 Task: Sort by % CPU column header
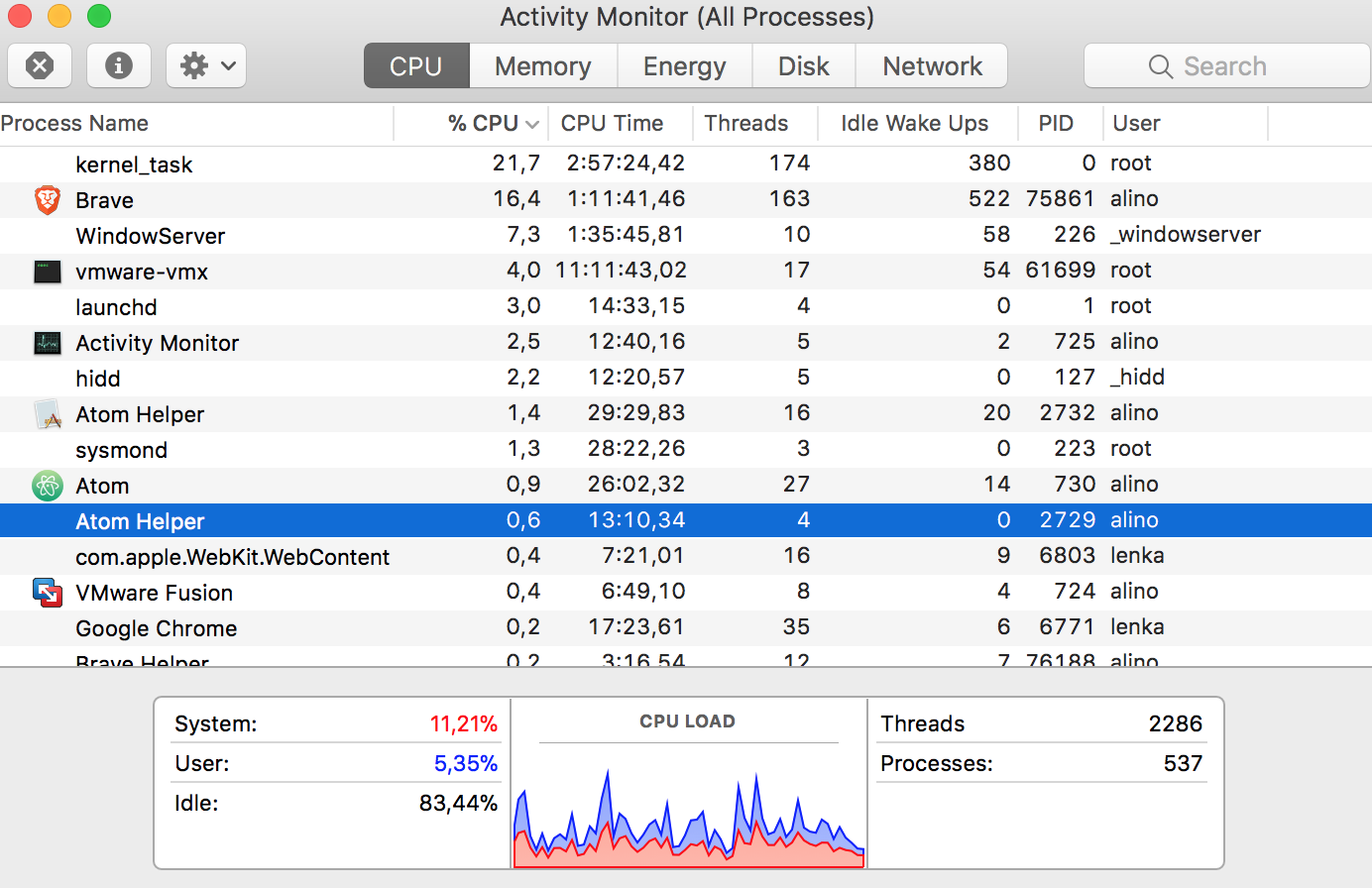click(472, 124)
